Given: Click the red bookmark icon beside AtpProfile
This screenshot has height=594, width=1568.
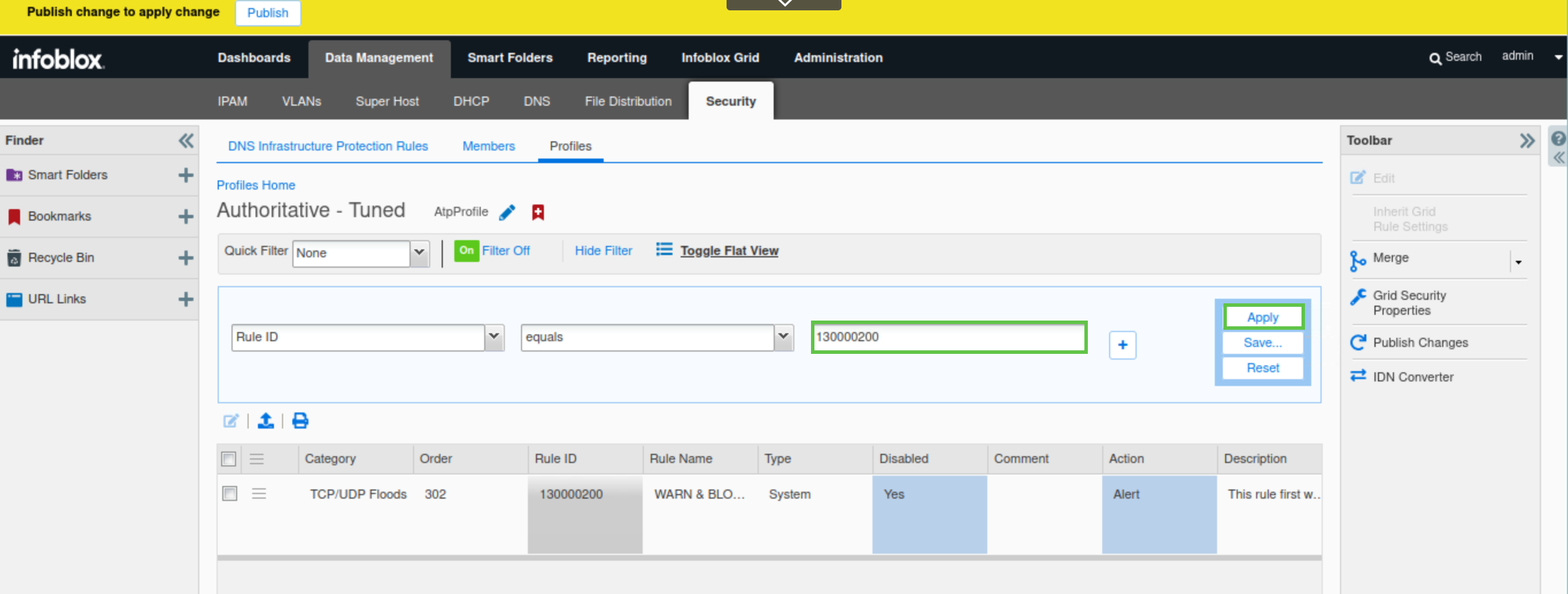Looking at the screenshot, I should pyautogui.click(x=538, y=213).
